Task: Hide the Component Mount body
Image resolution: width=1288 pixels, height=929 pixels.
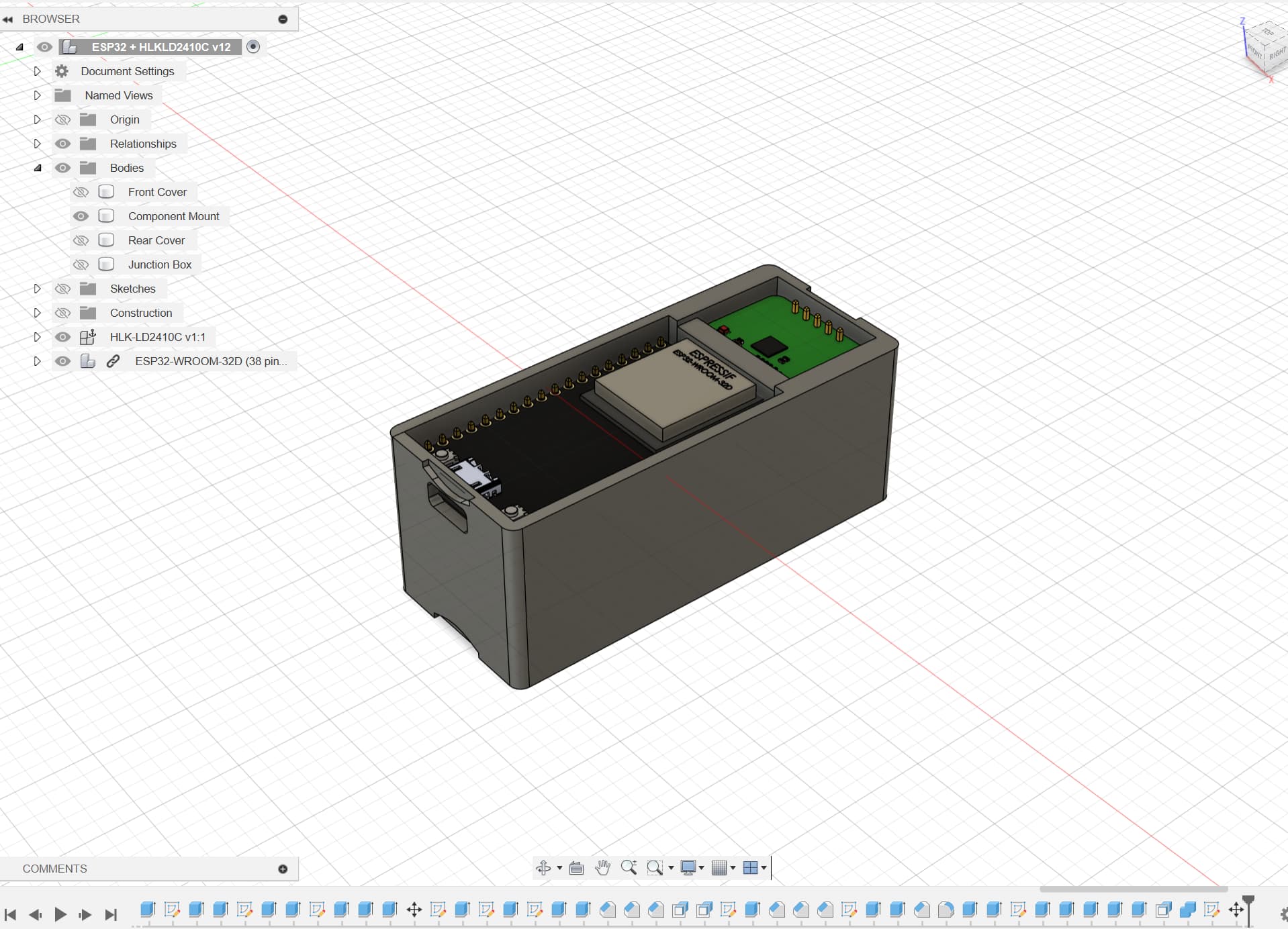Action: 81,216
